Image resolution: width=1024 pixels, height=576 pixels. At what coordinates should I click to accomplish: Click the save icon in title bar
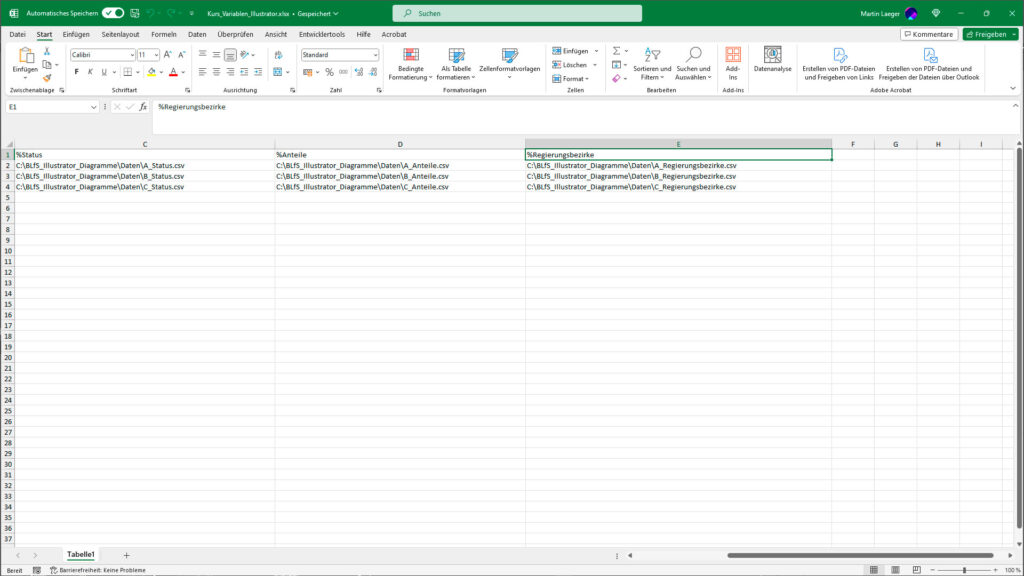[135, 13]
